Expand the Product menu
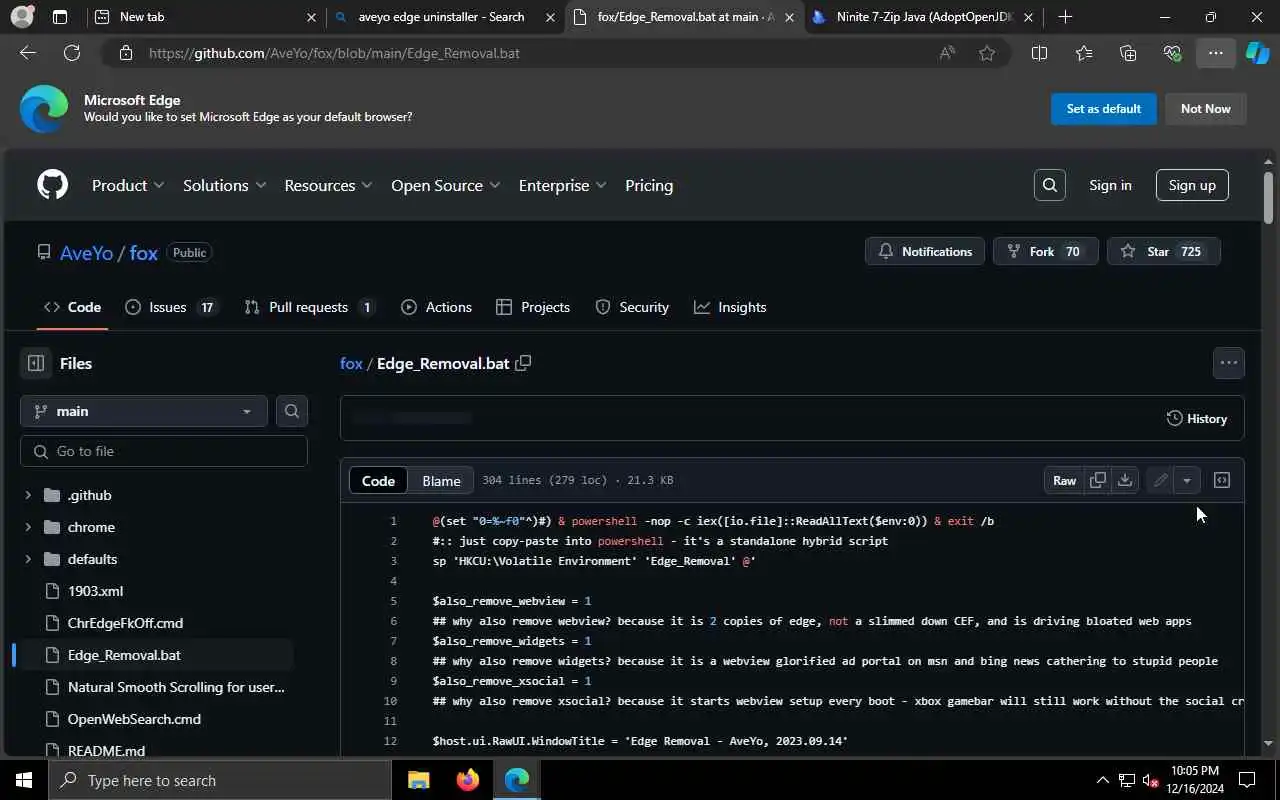 coord(128,185)
